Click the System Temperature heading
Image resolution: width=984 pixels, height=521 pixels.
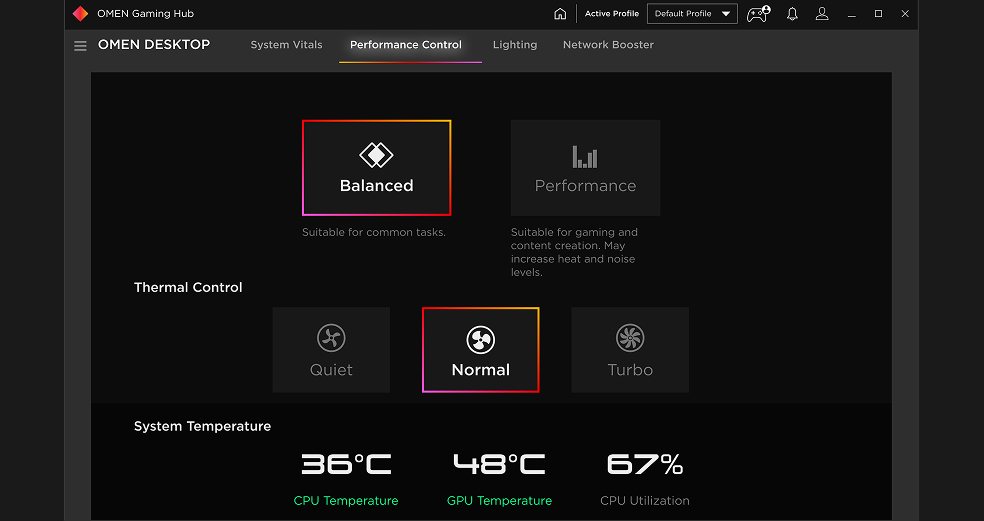[202, 426]
